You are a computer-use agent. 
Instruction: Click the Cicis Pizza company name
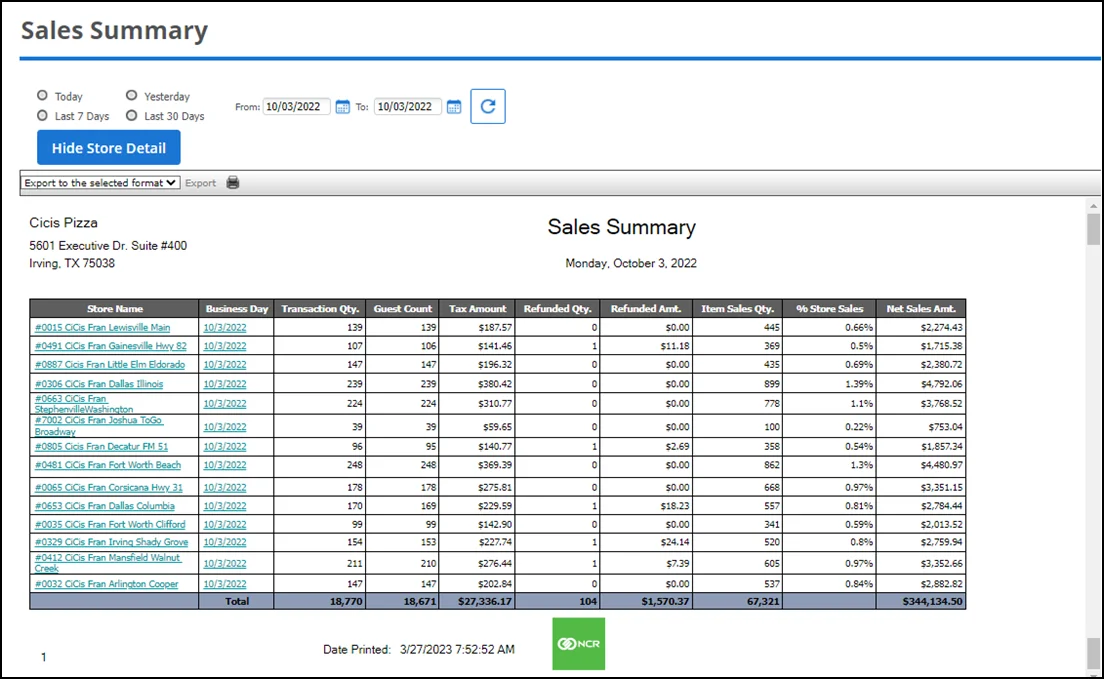point(63,223)
